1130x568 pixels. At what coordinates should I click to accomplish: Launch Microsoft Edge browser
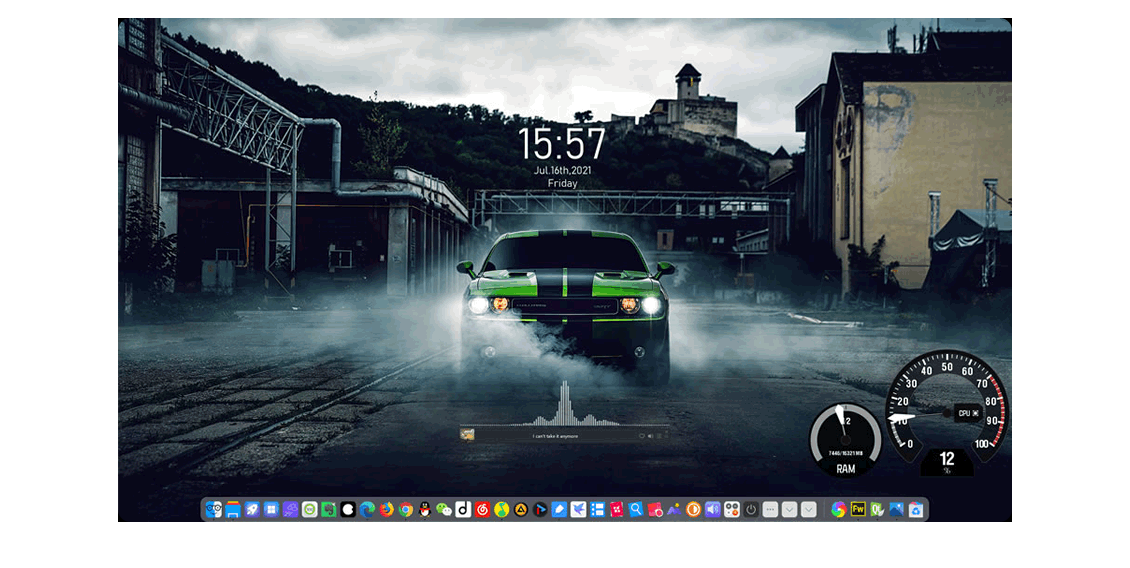tap(367, 510)
